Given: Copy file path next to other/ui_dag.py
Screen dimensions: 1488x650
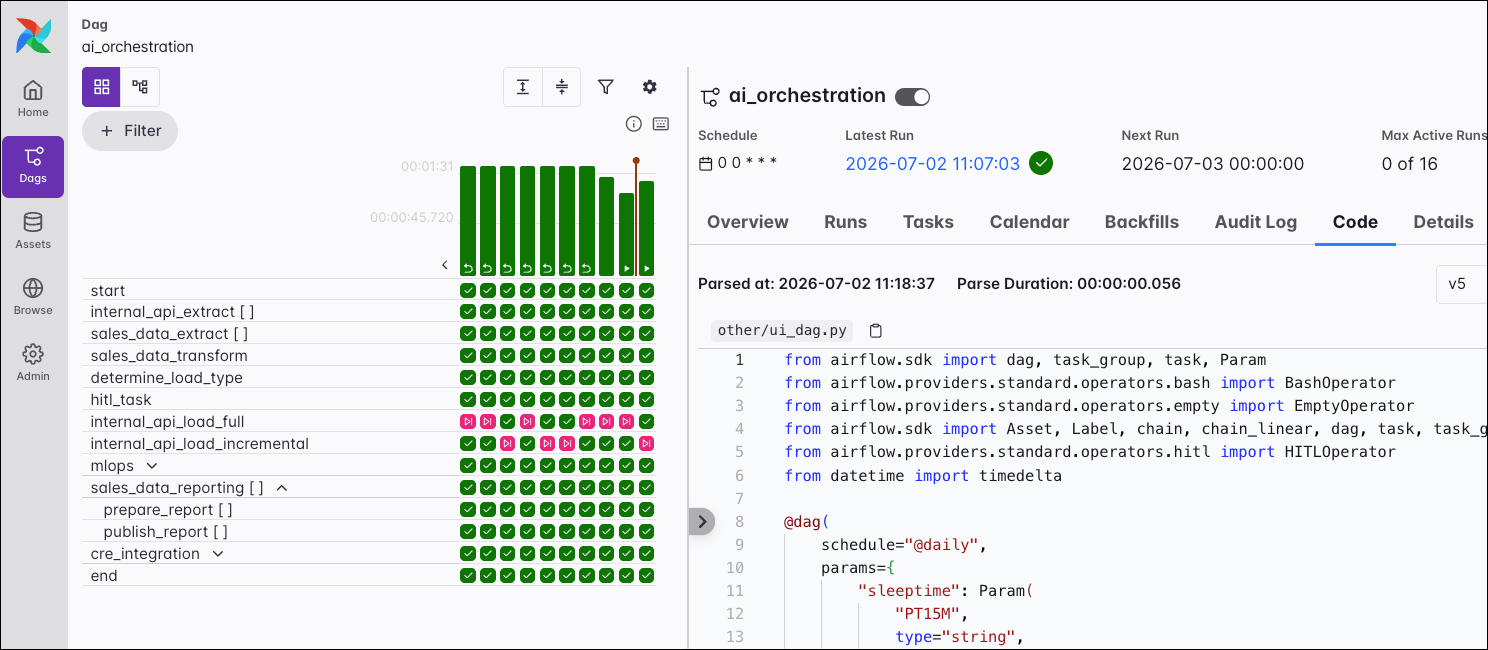Looking at the screenshot, I should [875, 331].
